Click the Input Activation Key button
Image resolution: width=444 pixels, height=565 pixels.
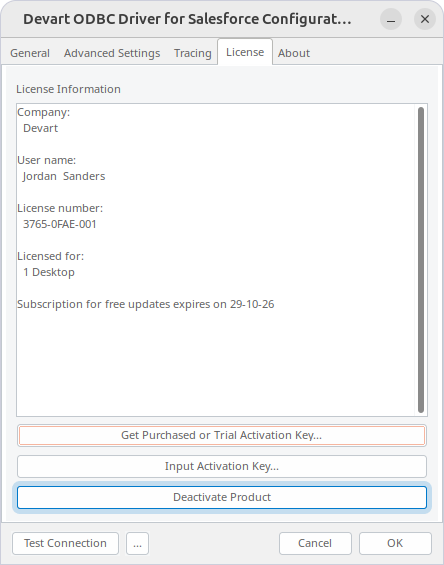(222, 466)
